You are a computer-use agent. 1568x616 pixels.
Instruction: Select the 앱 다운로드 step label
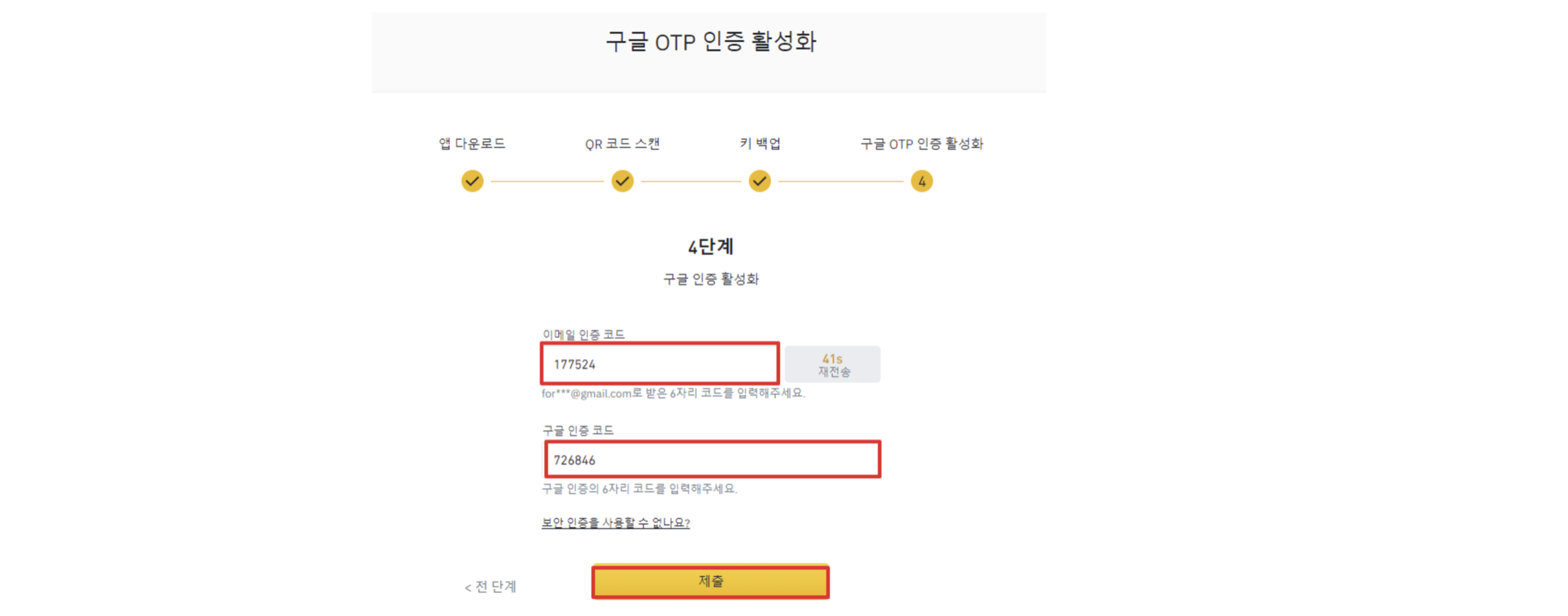click(x=472, y=143)
